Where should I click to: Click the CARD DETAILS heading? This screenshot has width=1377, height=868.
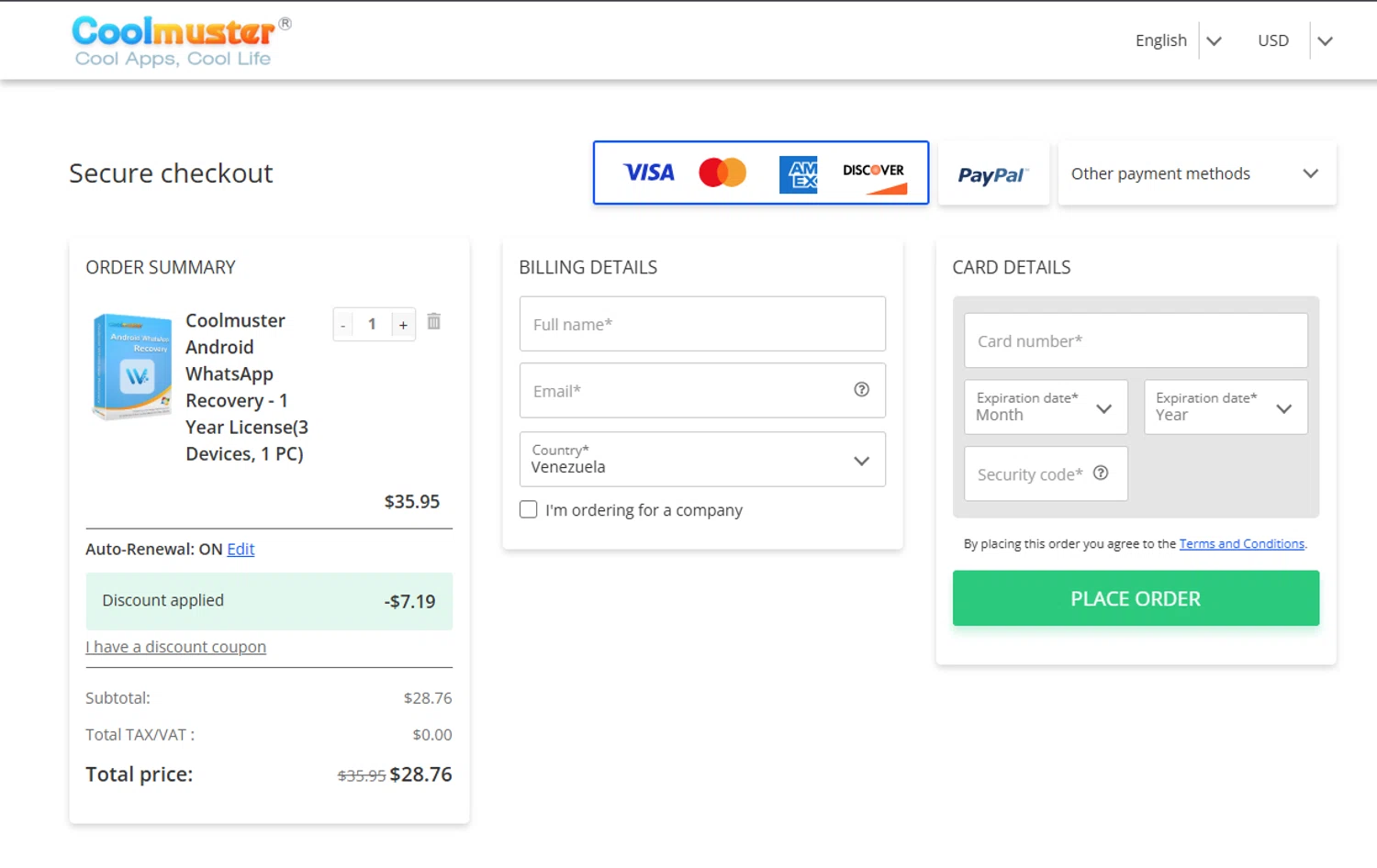tap(1012, 267)
